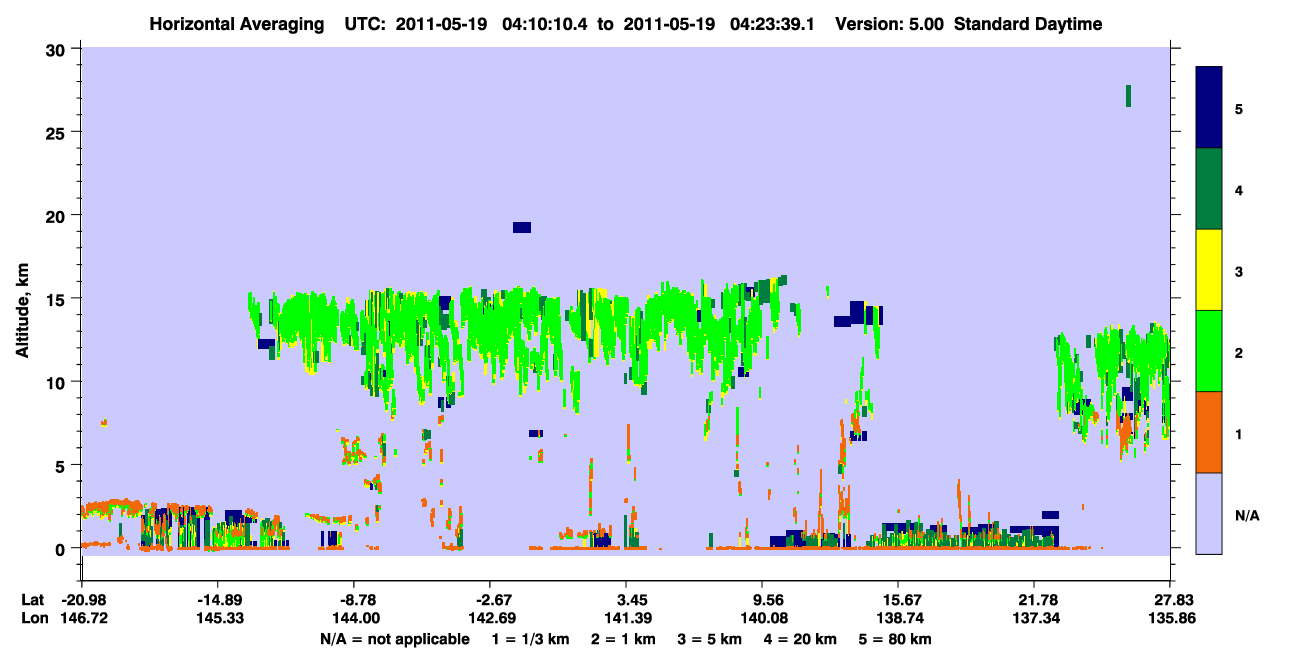Screen dimensions: 1300x667
Task: Click the dark green level 4 color swatch
Action: (x=1209, y=189)
